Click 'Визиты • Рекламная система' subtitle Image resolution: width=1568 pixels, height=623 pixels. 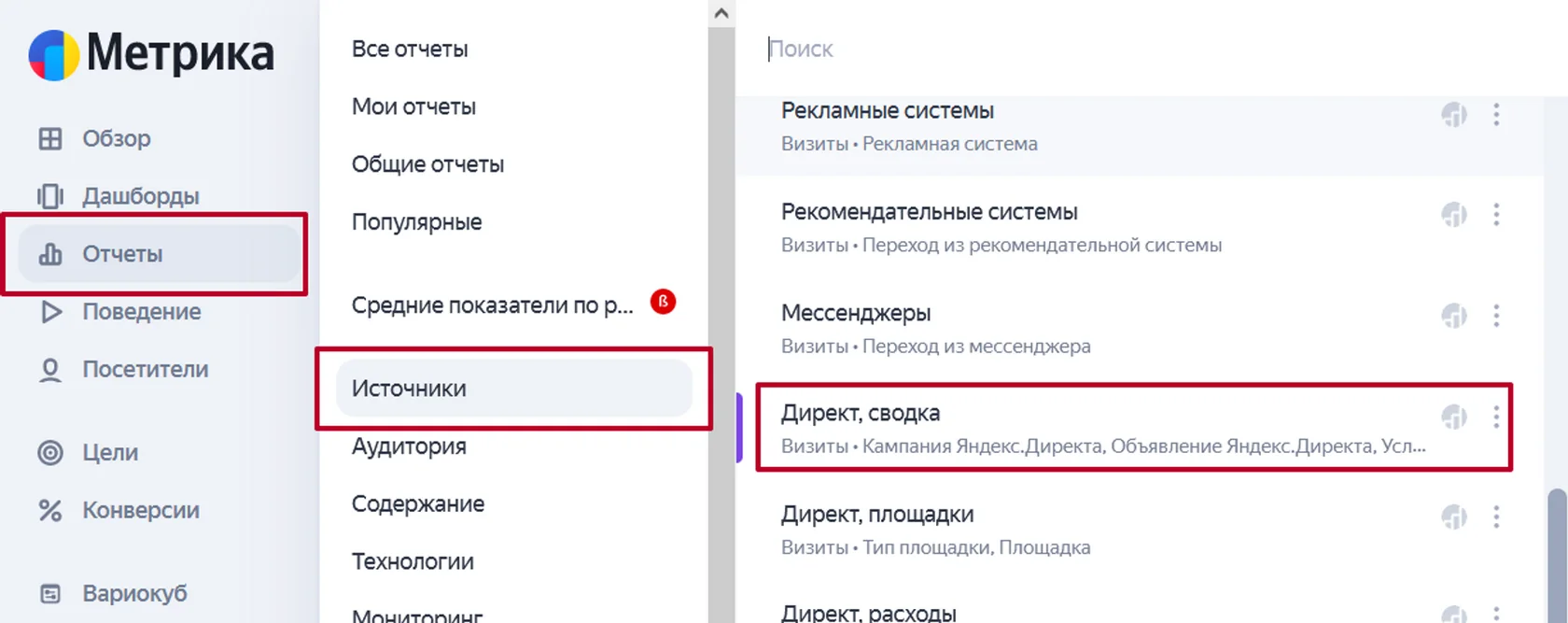909,145
